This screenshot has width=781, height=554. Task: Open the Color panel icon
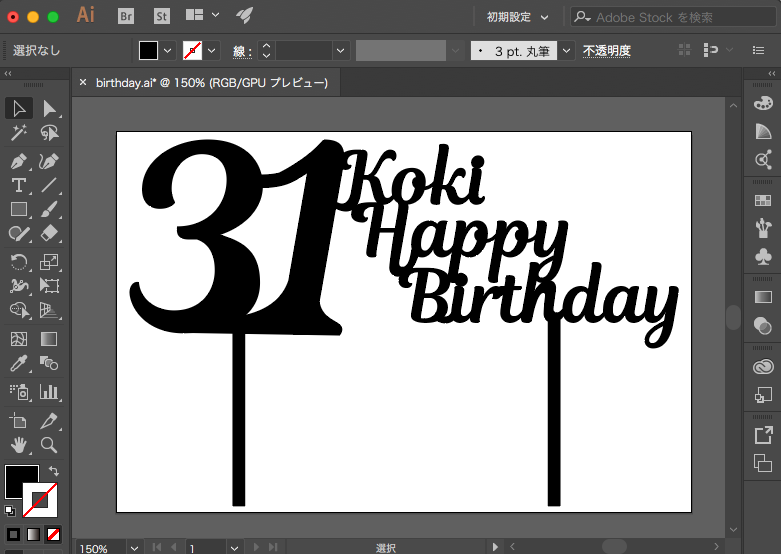pyautogui.click(x=763, y=104)
